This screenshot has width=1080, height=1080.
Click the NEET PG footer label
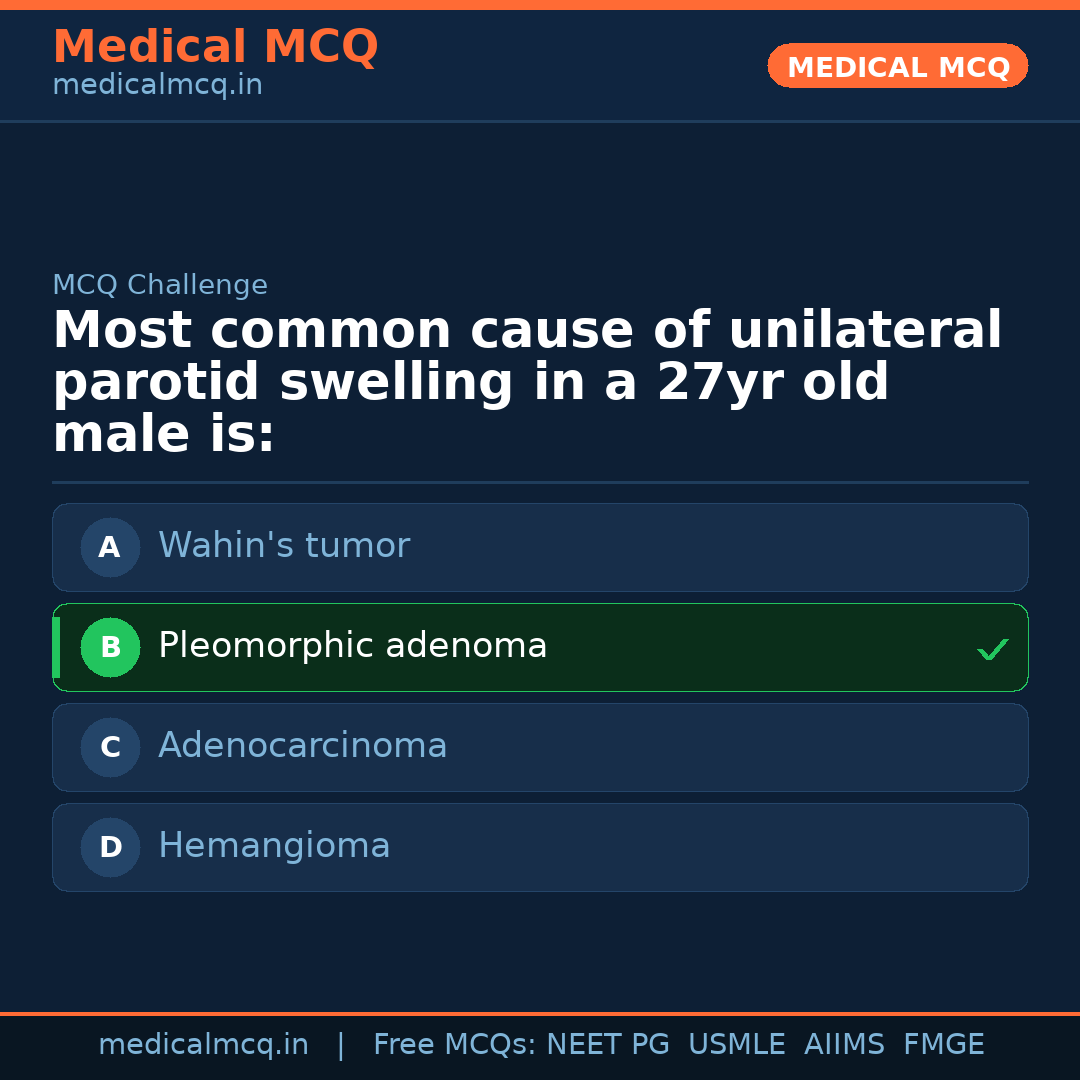click(x=608, y=1045)
